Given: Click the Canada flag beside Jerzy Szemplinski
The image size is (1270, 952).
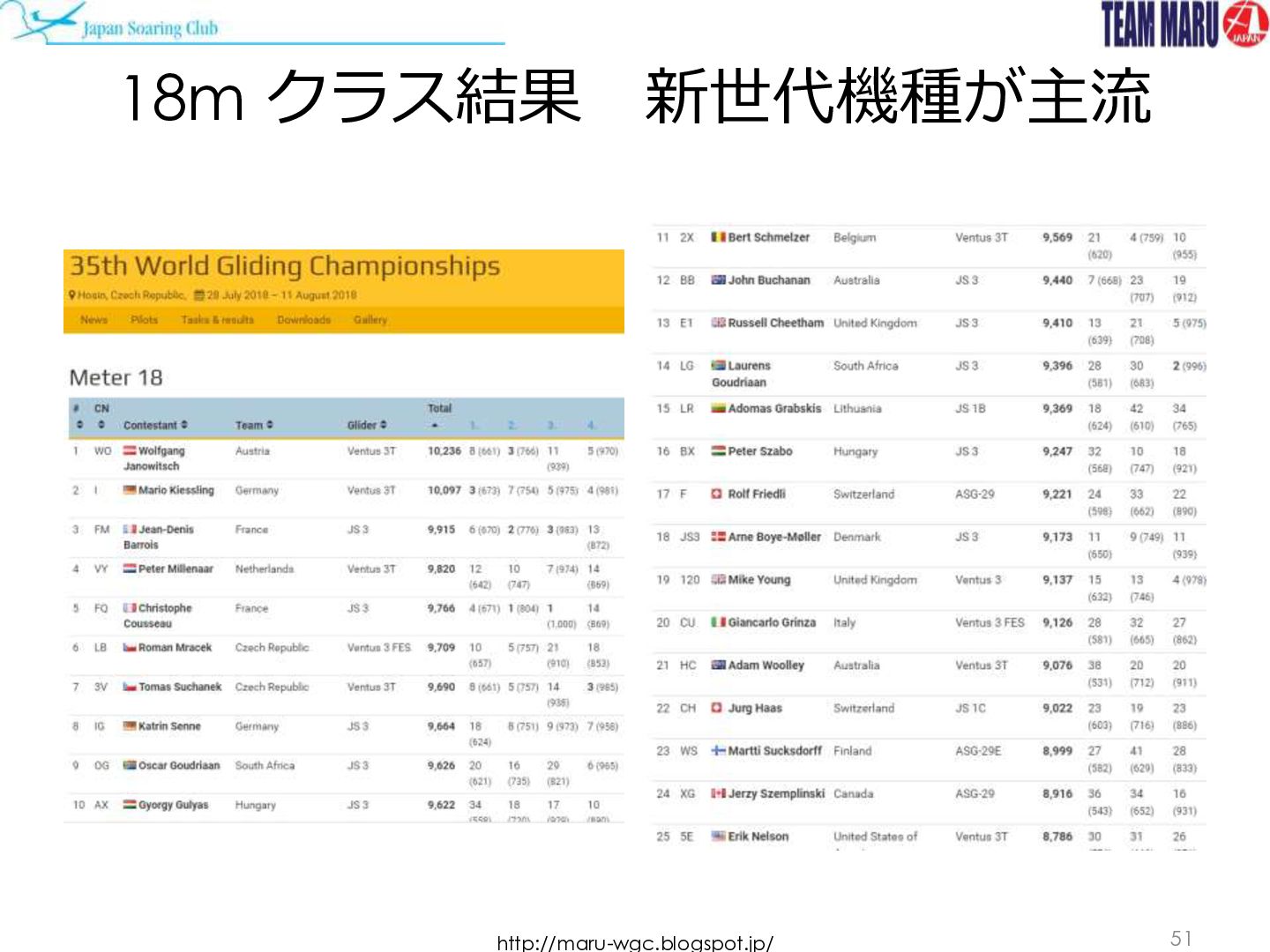Looking at the screenshot, I should [x=718, y=793].
